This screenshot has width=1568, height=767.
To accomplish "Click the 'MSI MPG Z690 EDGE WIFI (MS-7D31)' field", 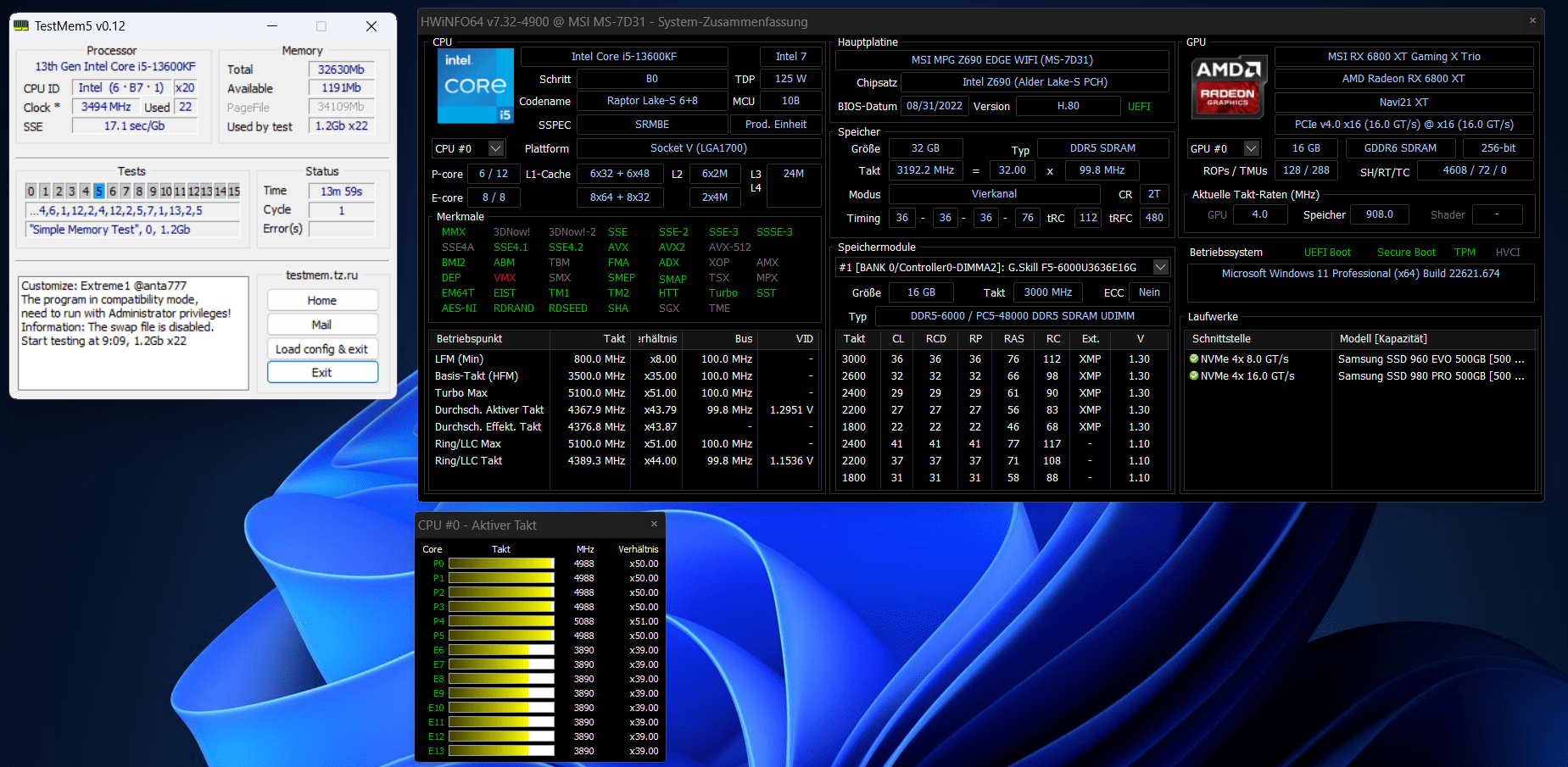I will (1002, 60).
